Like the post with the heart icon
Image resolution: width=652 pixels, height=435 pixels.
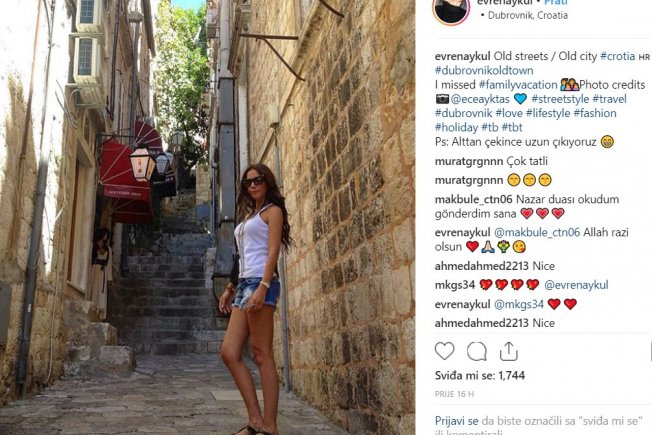[x=445, y=351]
